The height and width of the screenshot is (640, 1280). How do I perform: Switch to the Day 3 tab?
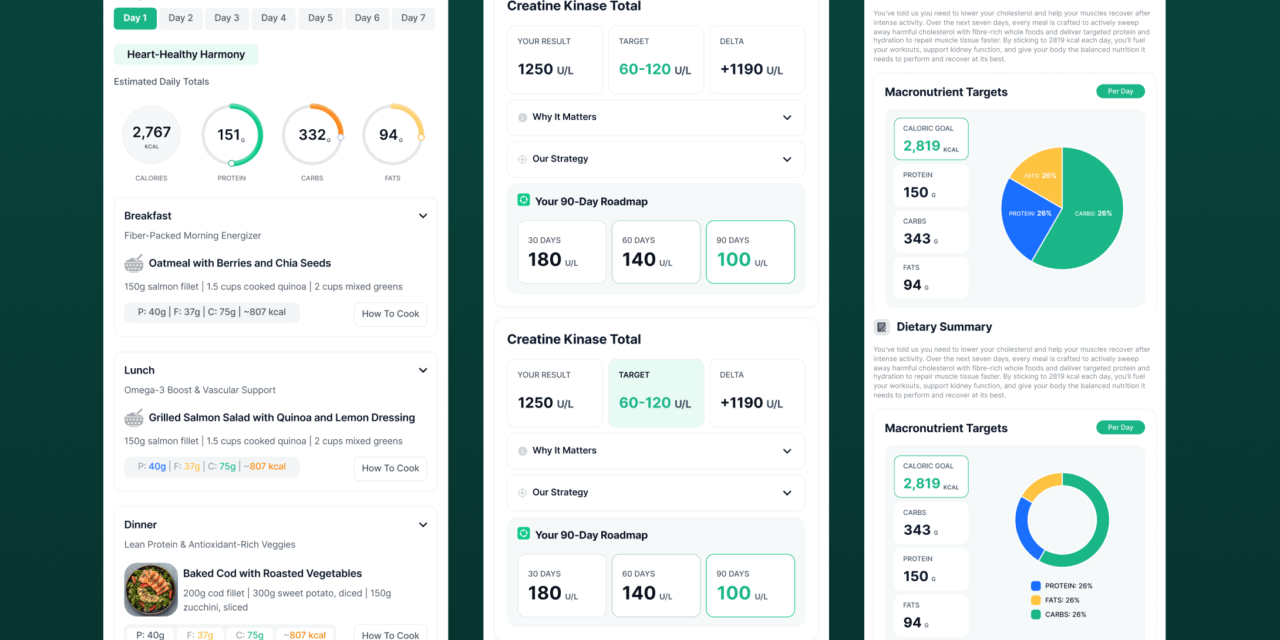tap(227, 18)
